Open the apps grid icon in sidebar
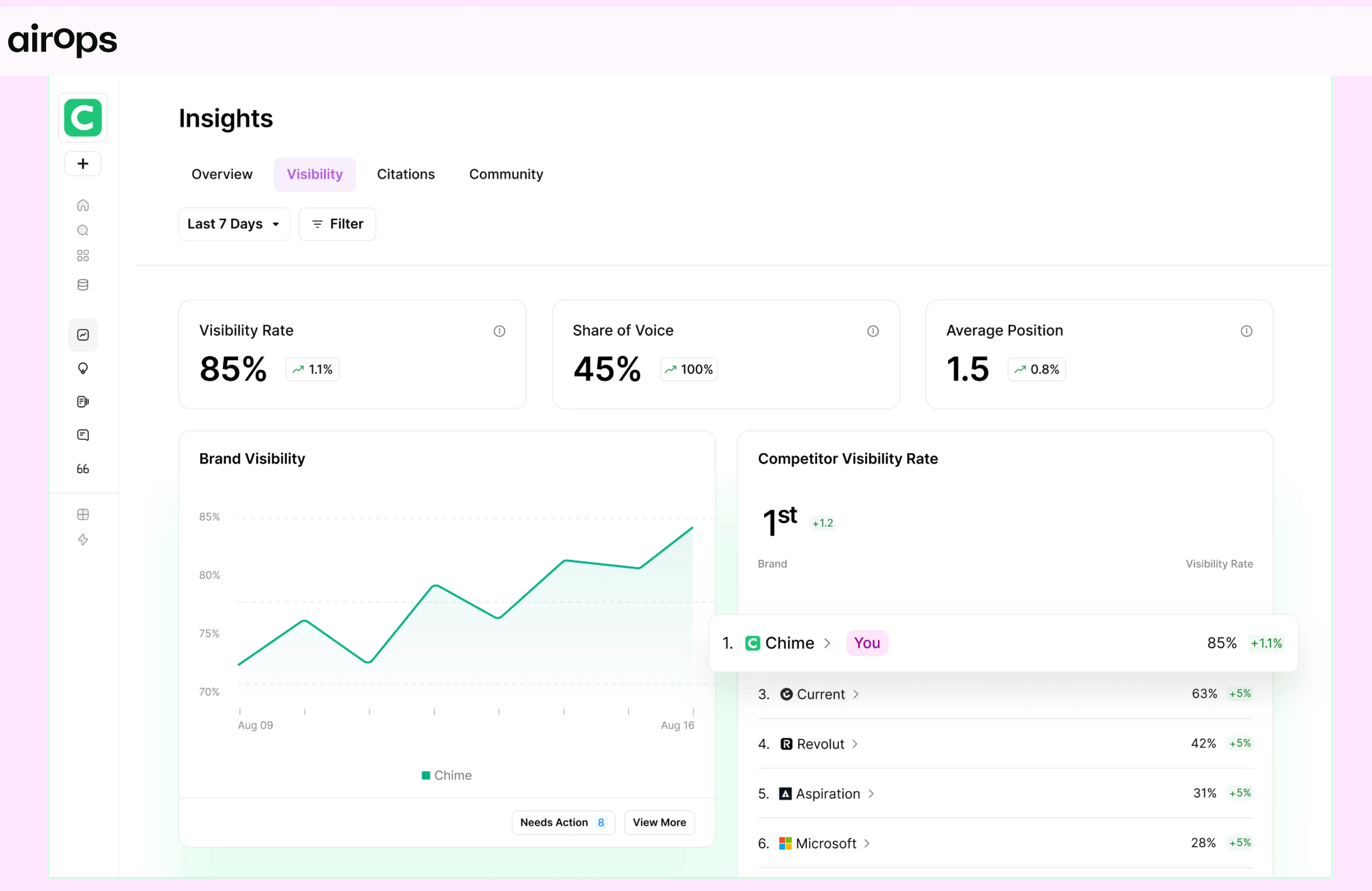This screenshot has width=1372, height=891. point(83,255)
